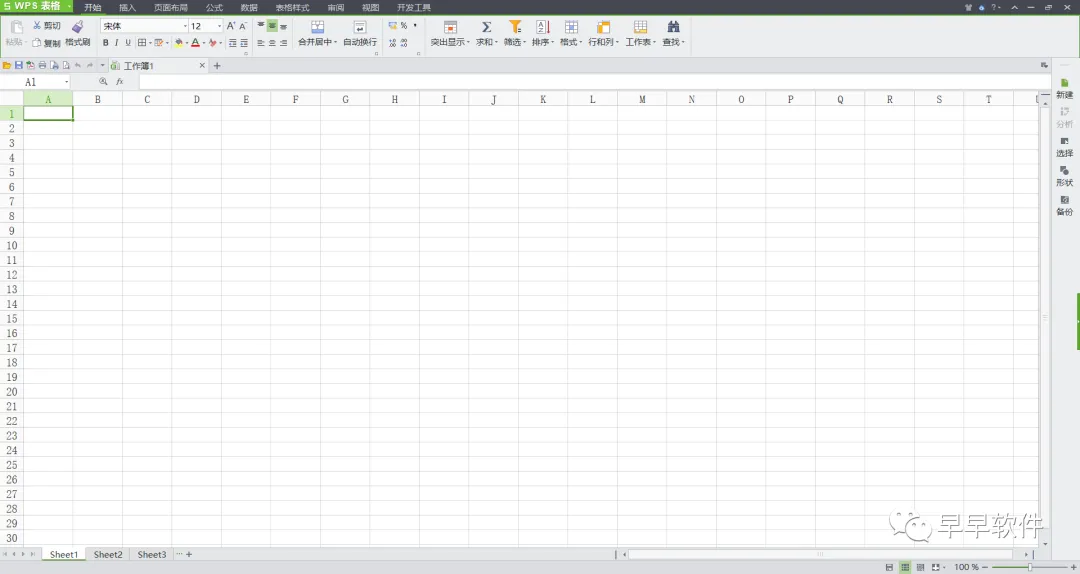Expand the 合并居中 dropdown arrow

[x=335, y=42]
